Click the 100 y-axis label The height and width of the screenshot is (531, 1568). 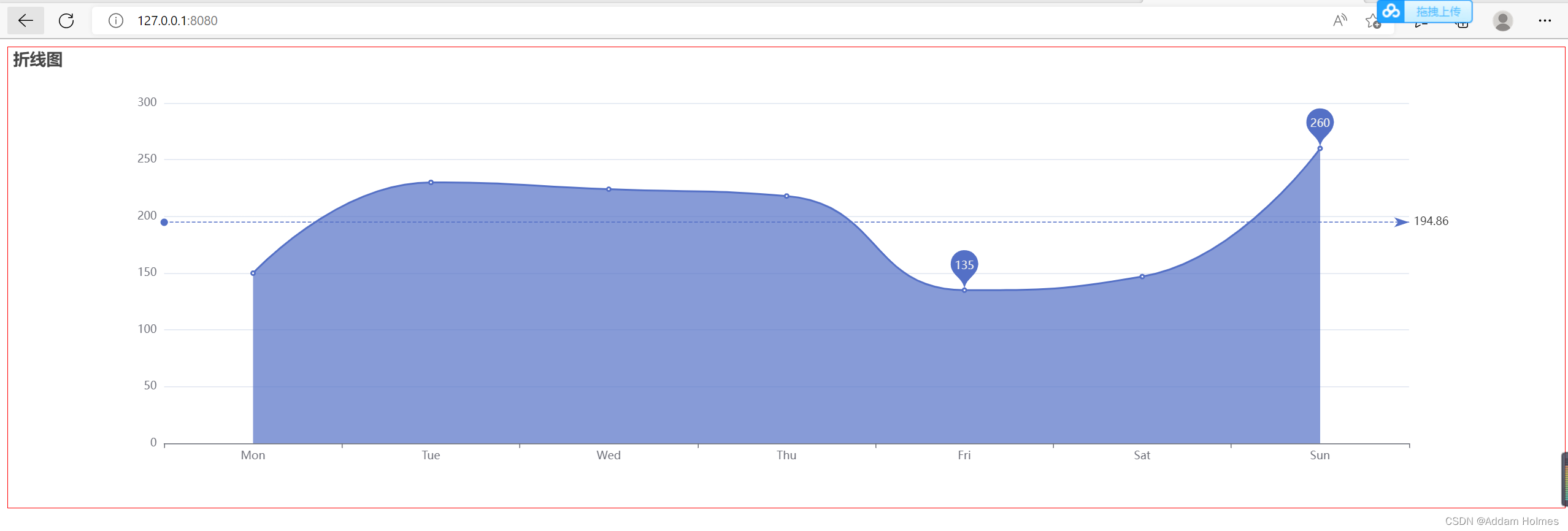click(147, 329)
